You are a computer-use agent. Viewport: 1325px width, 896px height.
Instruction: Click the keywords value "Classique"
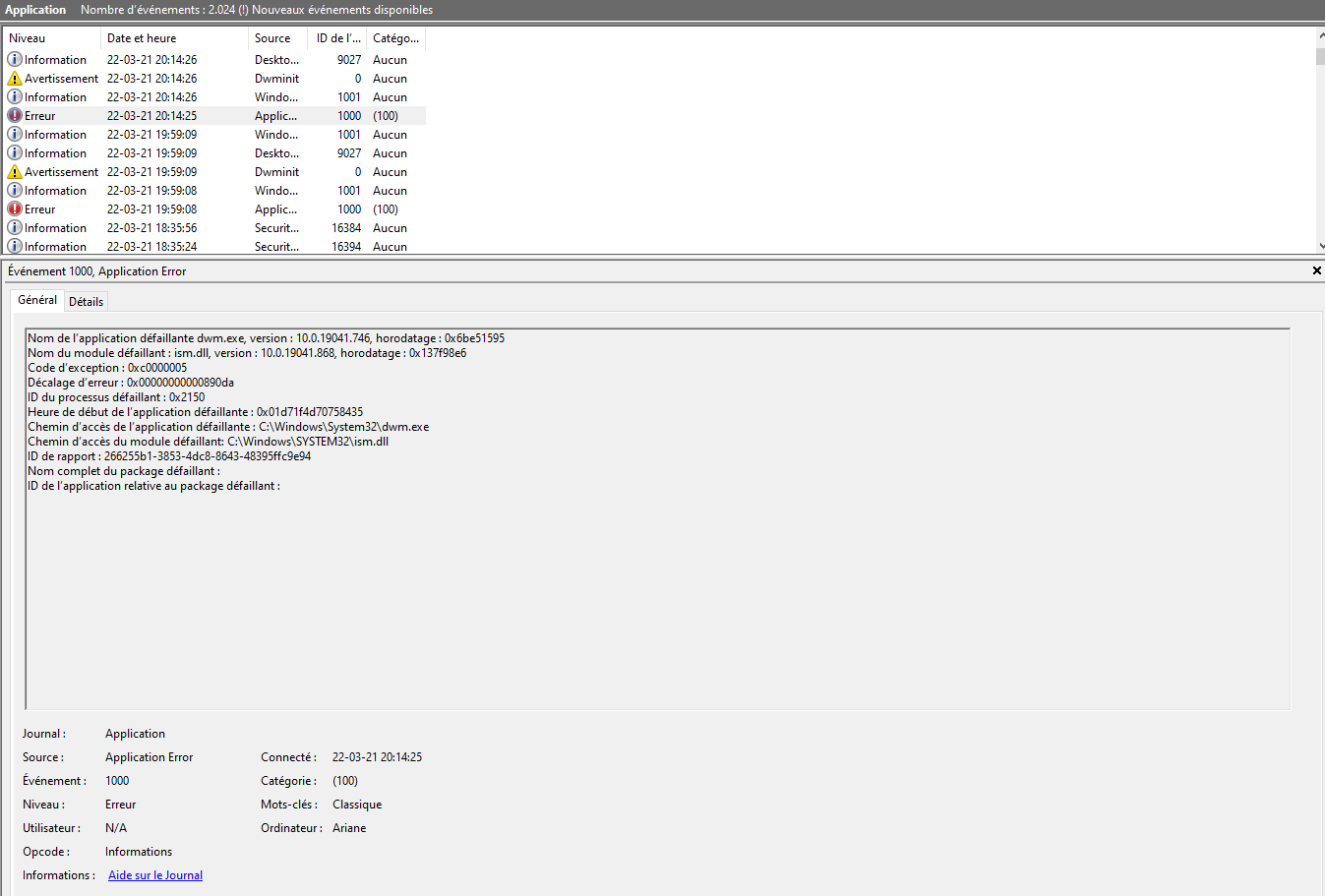(357, 805)
